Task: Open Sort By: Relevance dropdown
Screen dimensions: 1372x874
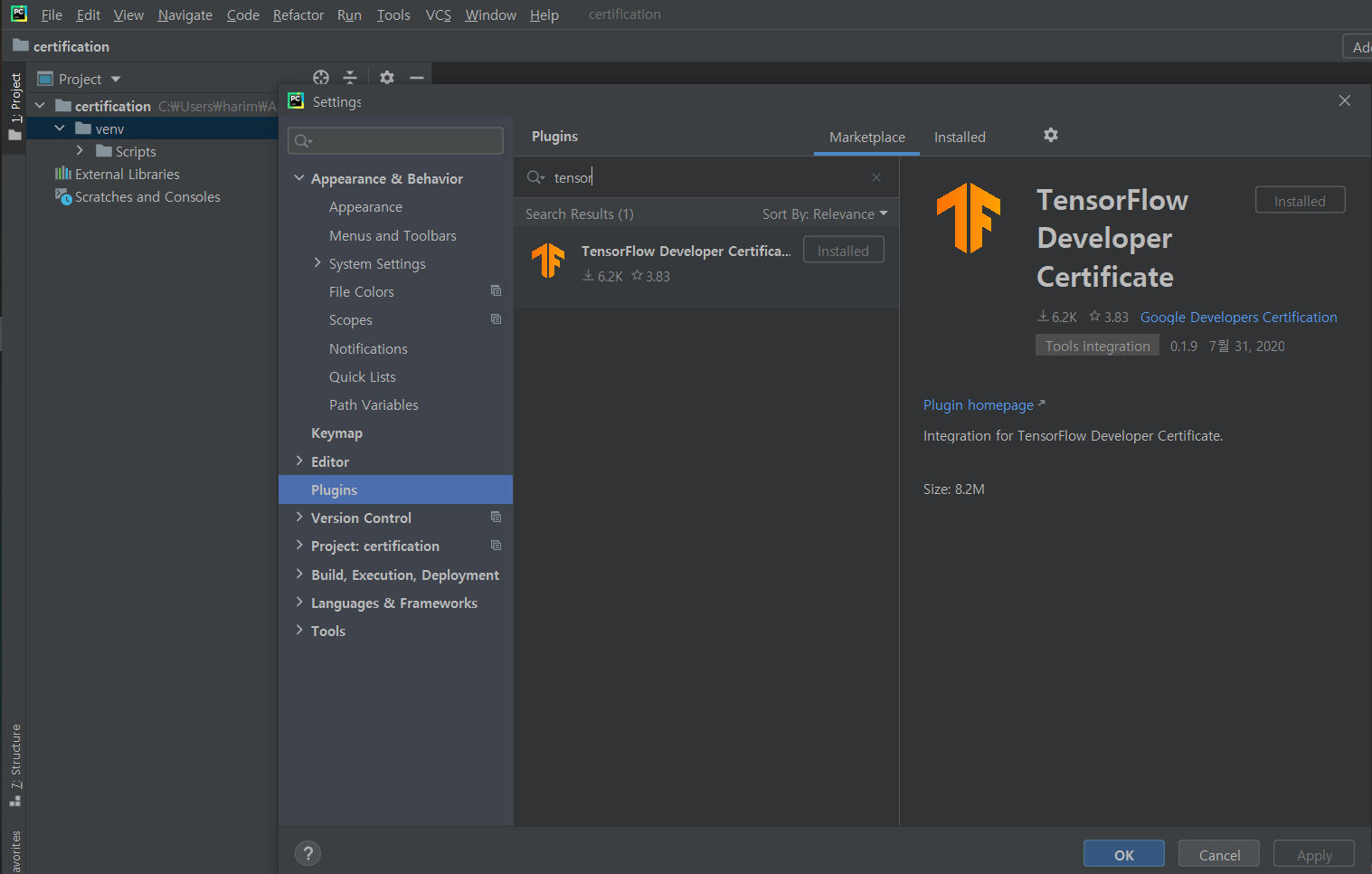Action: pyautogui.click(x=825, y=214)
